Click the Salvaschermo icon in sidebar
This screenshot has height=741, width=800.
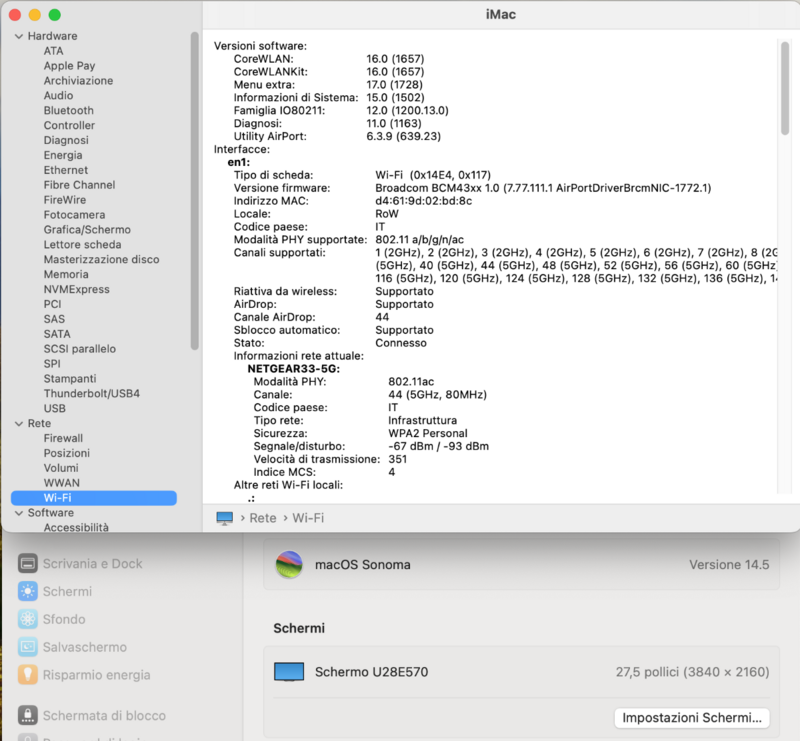(x=28, y=647)
